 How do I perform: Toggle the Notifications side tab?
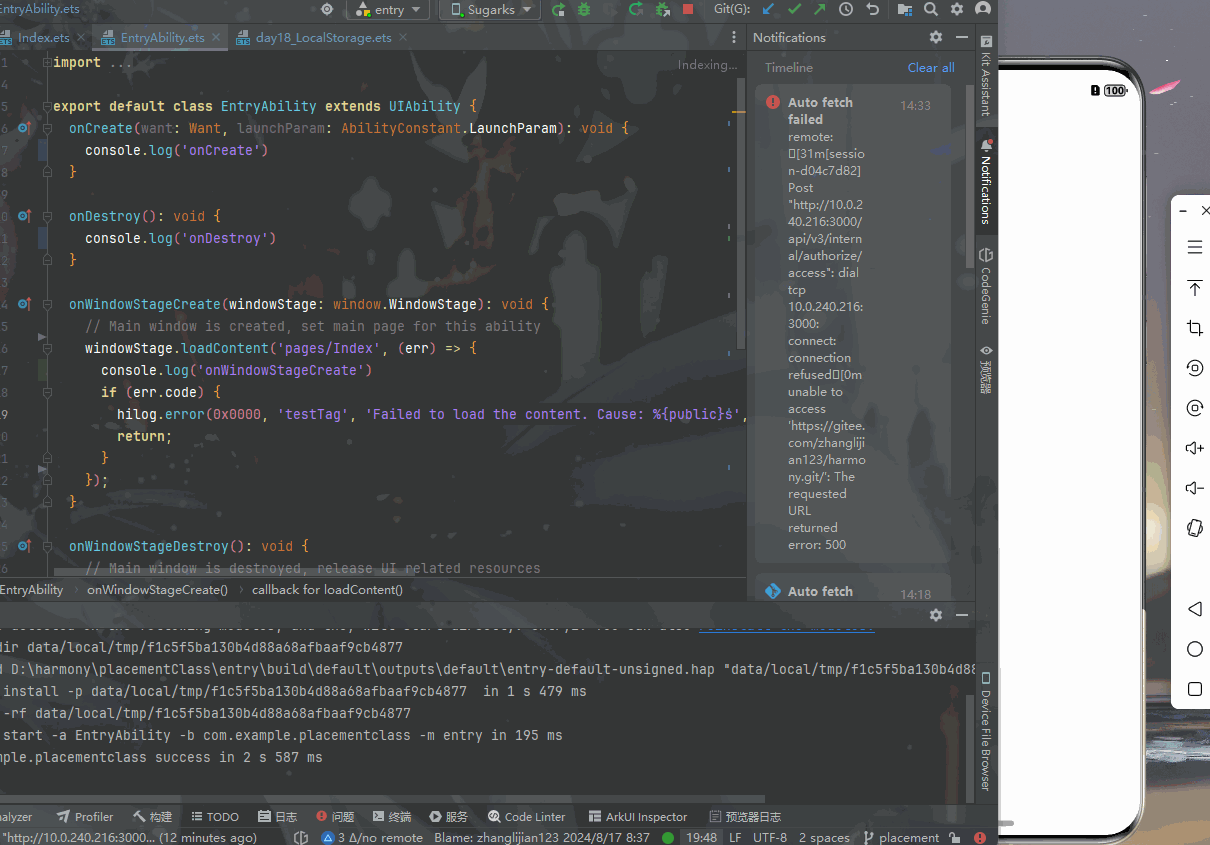[986, 182]
